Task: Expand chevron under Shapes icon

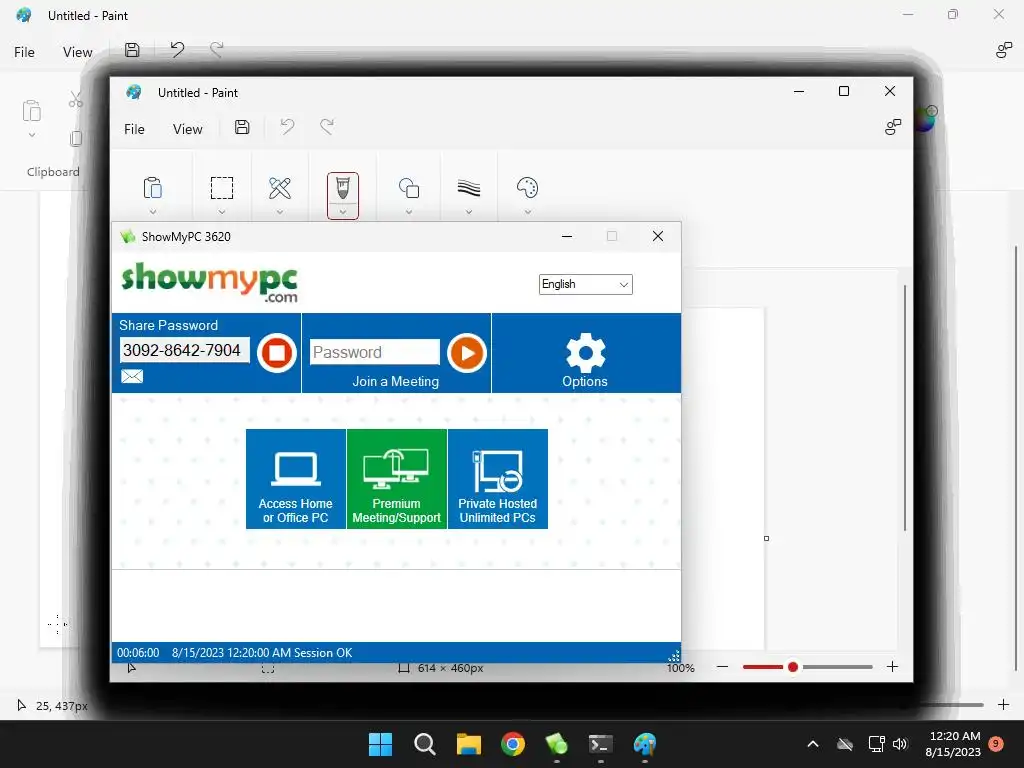Action: [409, 212]
